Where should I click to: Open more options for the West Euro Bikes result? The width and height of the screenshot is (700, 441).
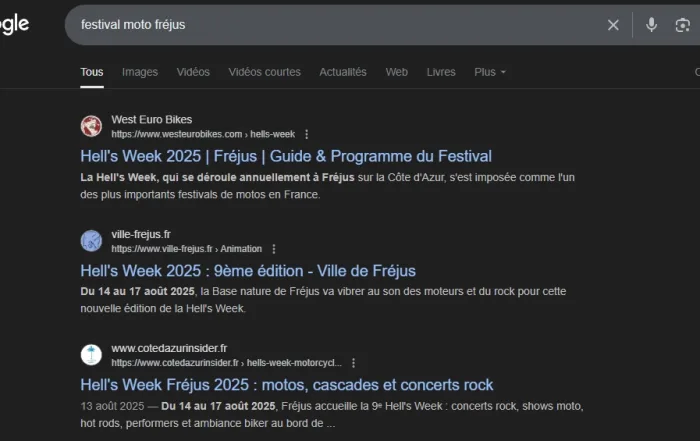pyautogui.click(x=306, y=134)
